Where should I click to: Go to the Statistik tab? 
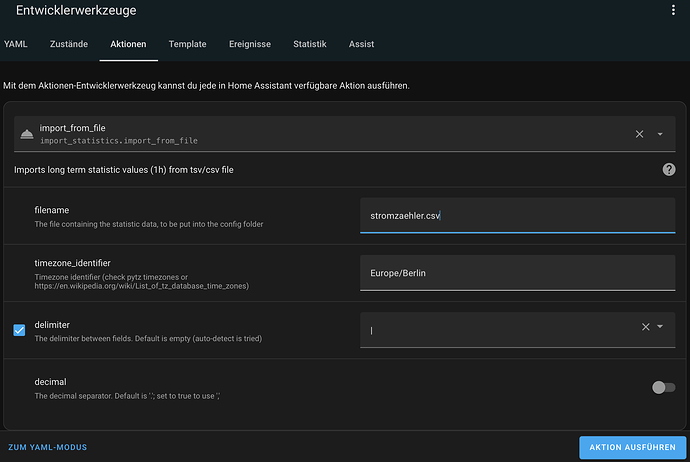point(310,44)
